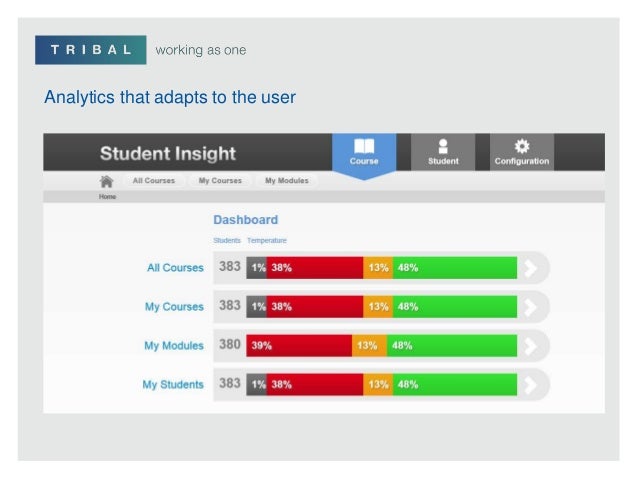Open the My Courses dashboard link

click(x=175, y=307)
